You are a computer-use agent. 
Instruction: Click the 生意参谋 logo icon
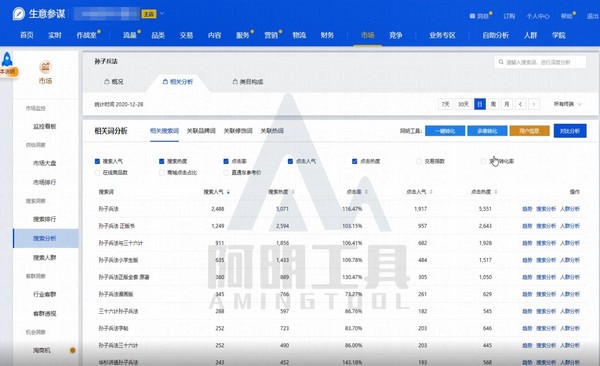18,14
